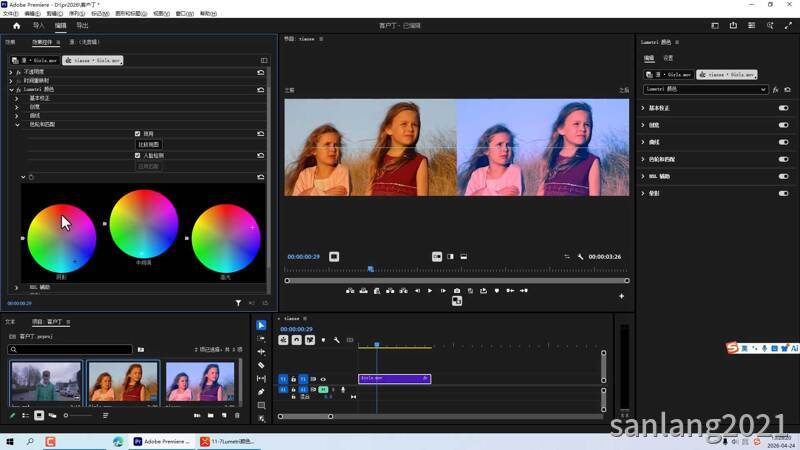
Task: Step back one frame in program monitor
Action: [417, 291]
